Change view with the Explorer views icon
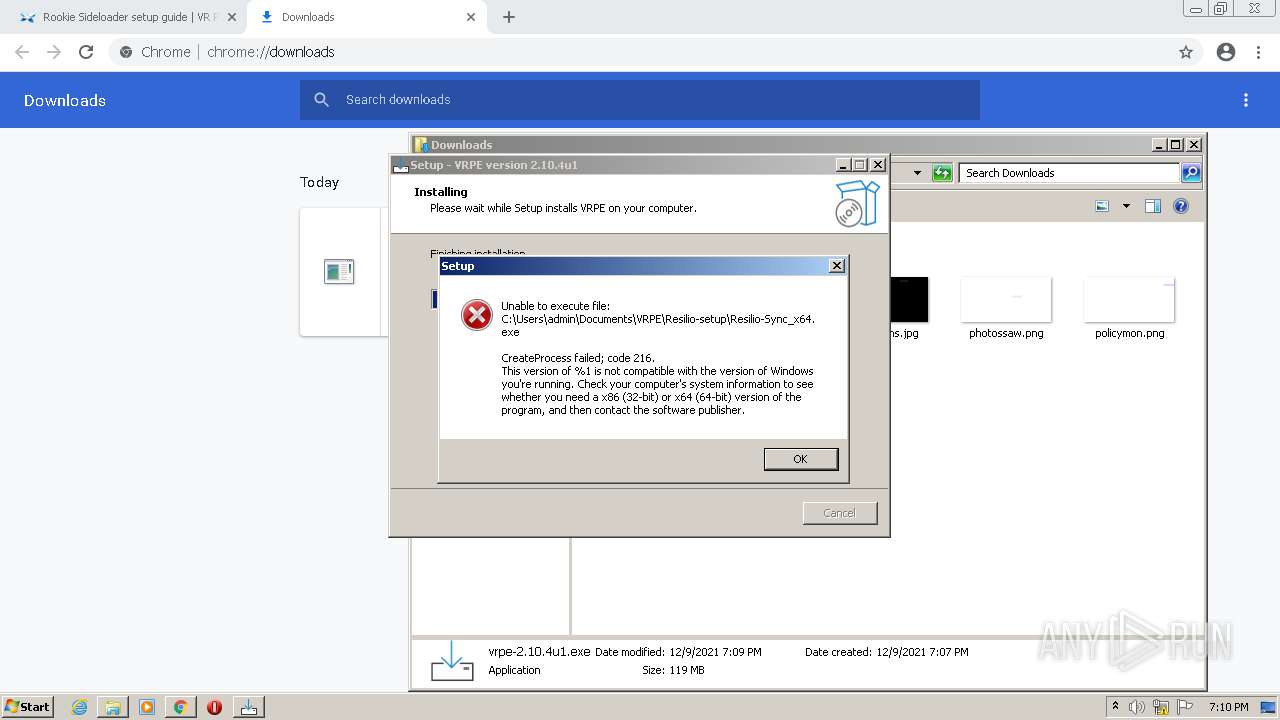 tap(1102, 206)
